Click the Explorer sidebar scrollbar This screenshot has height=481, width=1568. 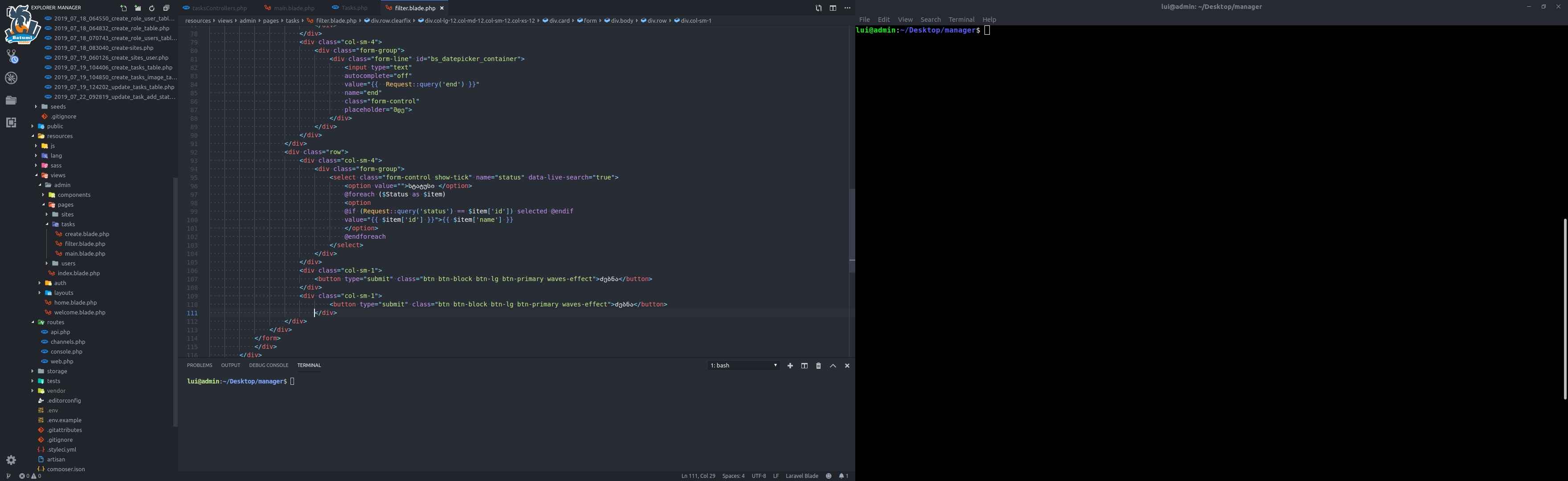pos(176,302)
